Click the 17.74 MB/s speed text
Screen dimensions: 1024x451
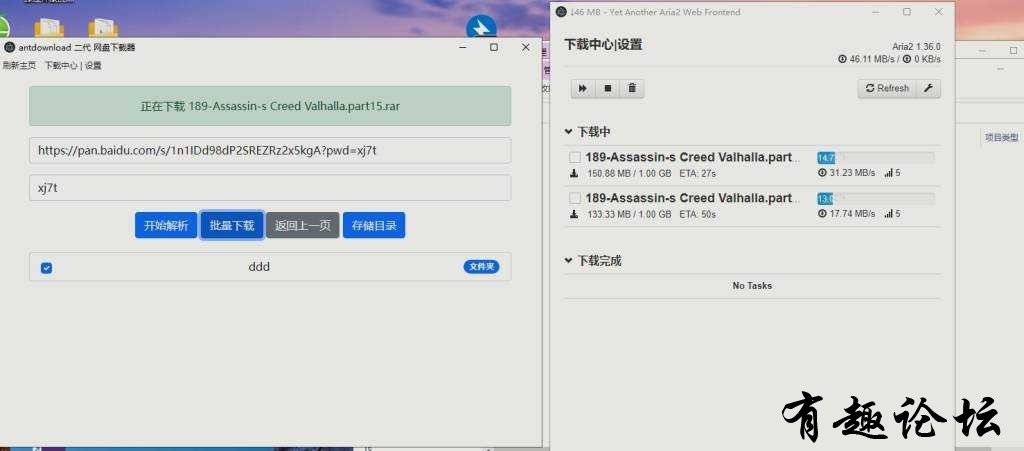pyautogui.click(x=852, y=214)
